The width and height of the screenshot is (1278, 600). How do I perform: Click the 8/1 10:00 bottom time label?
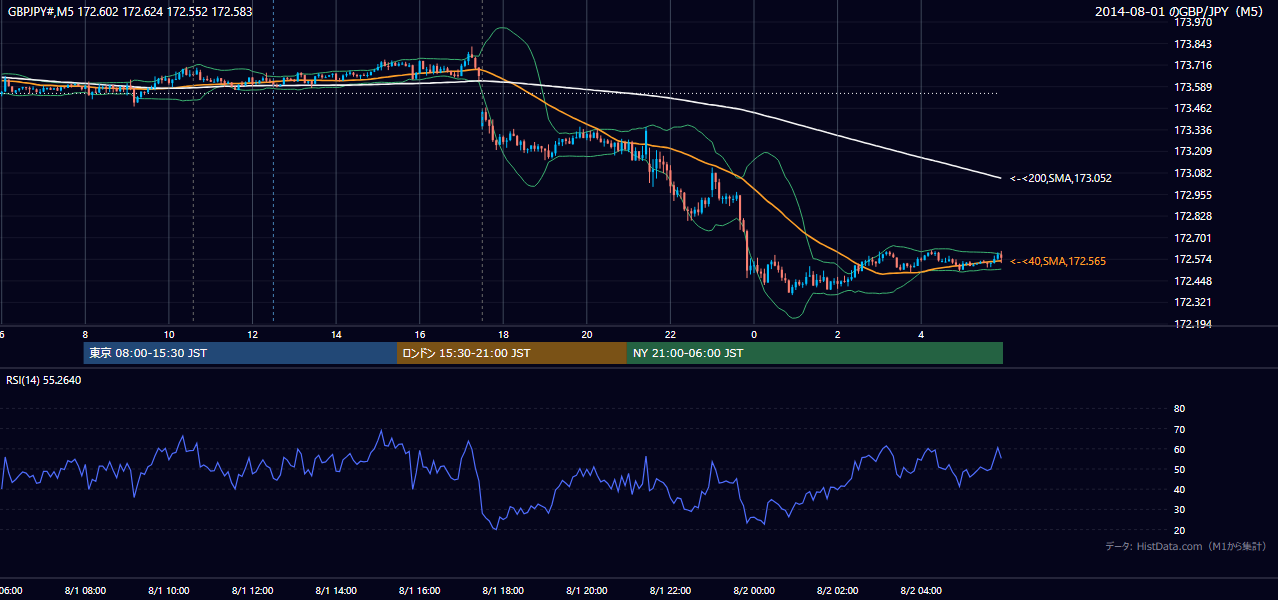[169, 591]
